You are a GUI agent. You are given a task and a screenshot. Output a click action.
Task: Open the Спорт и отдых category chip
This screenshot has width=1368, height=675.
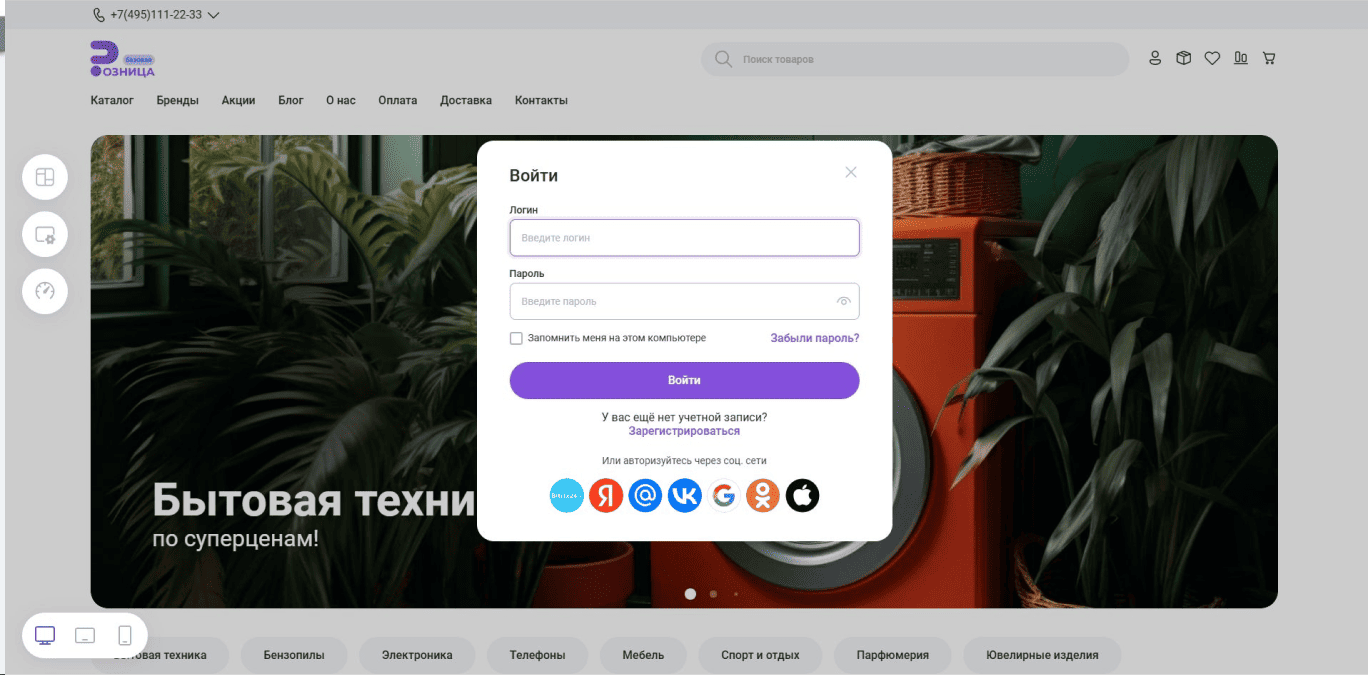(760, 655)
